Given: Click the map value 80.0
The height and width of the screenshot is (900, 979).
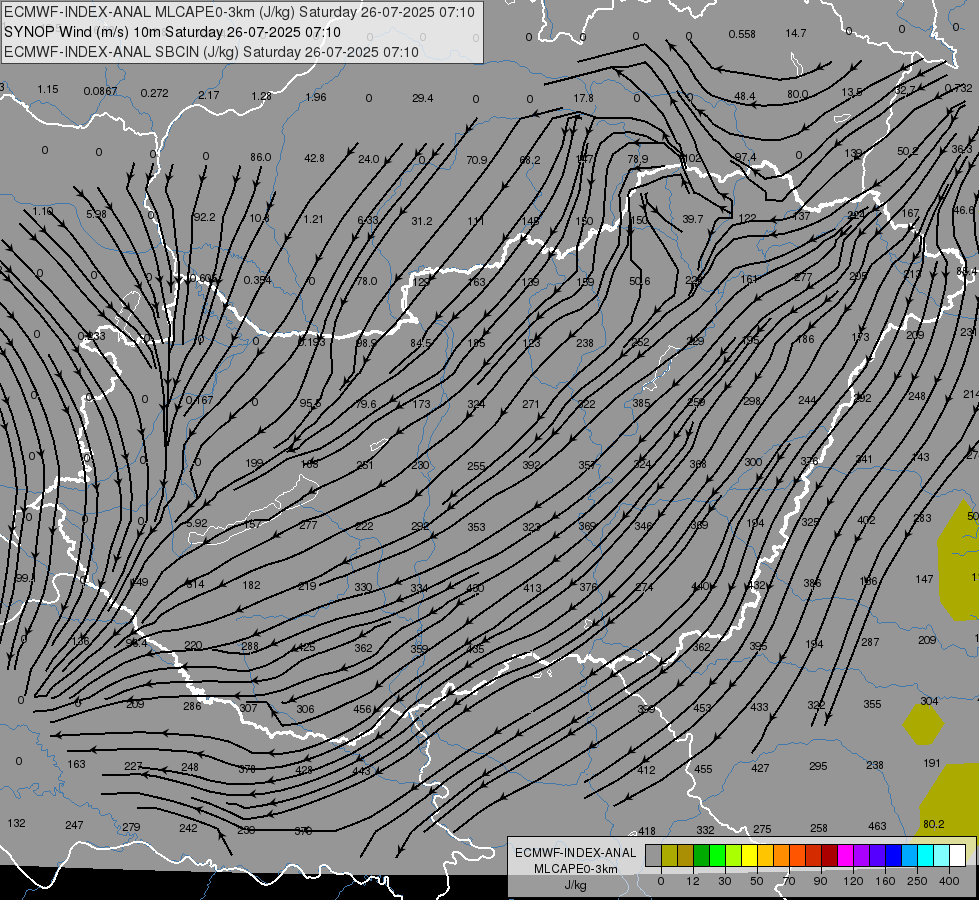Looking at the screenshot, I should click(797, 94).
